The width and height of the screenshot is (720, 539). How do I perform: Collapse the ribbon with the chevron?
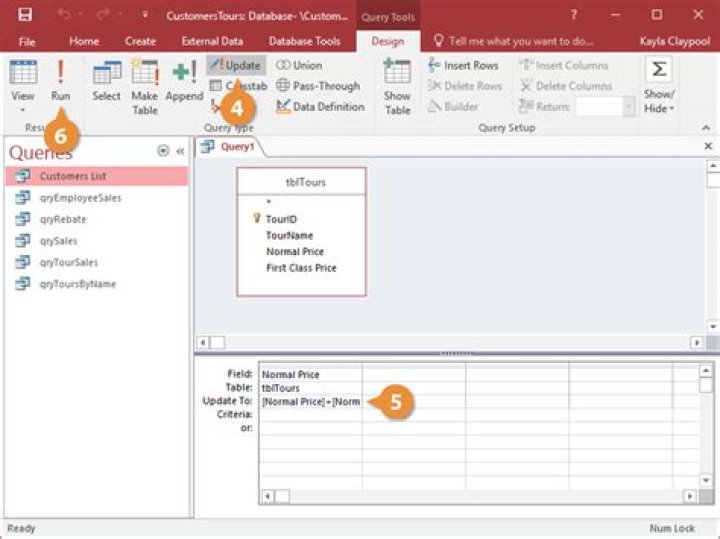tap(706, 128)
